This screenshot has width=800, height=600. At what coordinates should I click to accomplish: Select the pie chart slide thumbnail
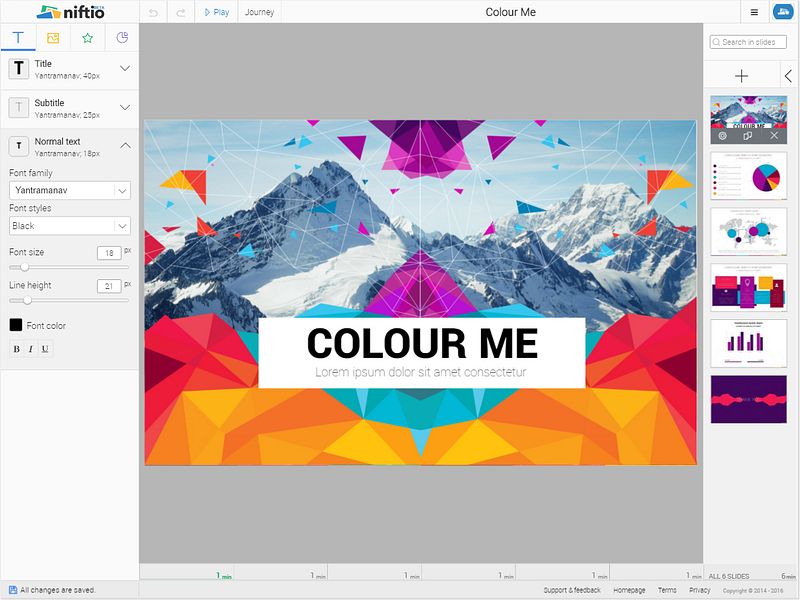coord(748,176)
